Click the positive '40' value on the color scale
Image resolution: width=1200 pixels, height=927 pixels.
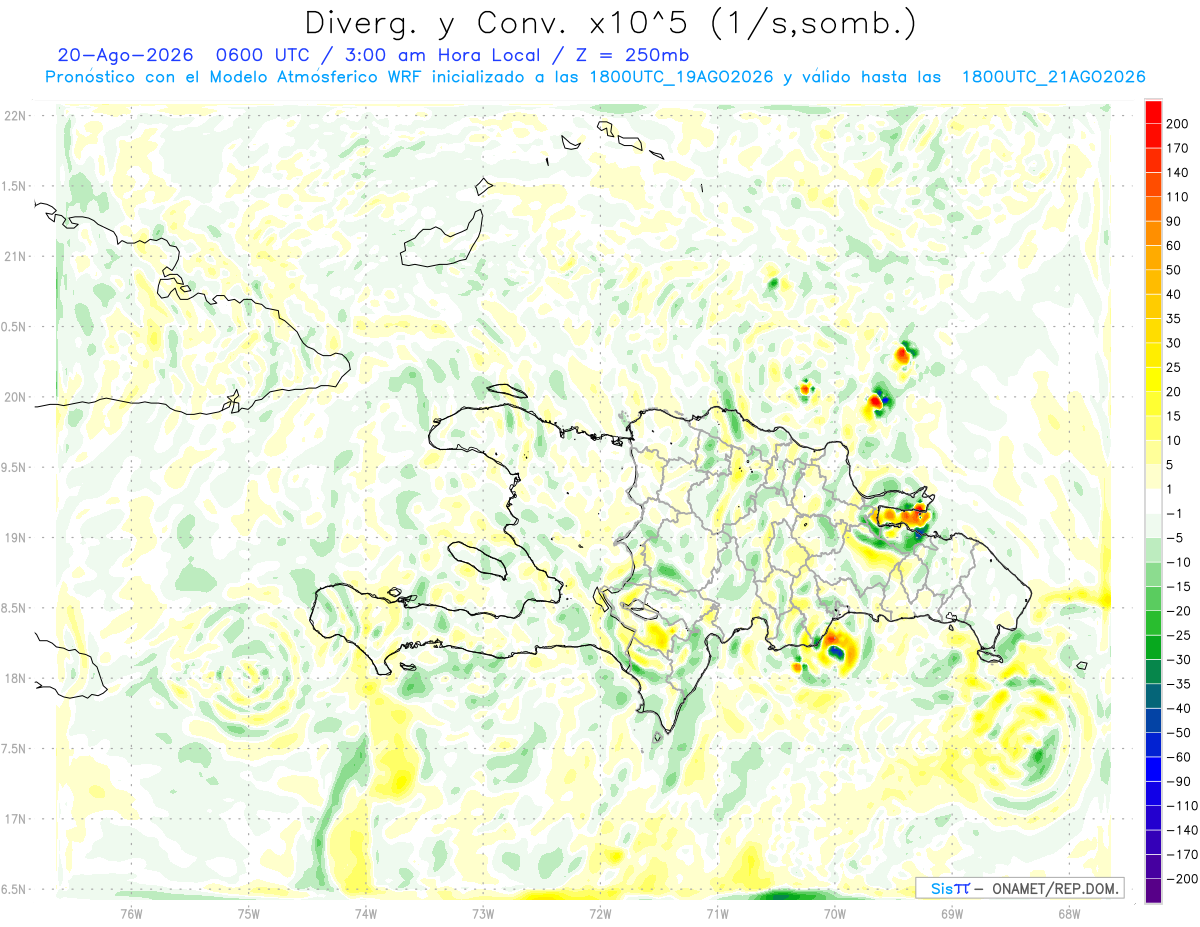[1174, 294]
